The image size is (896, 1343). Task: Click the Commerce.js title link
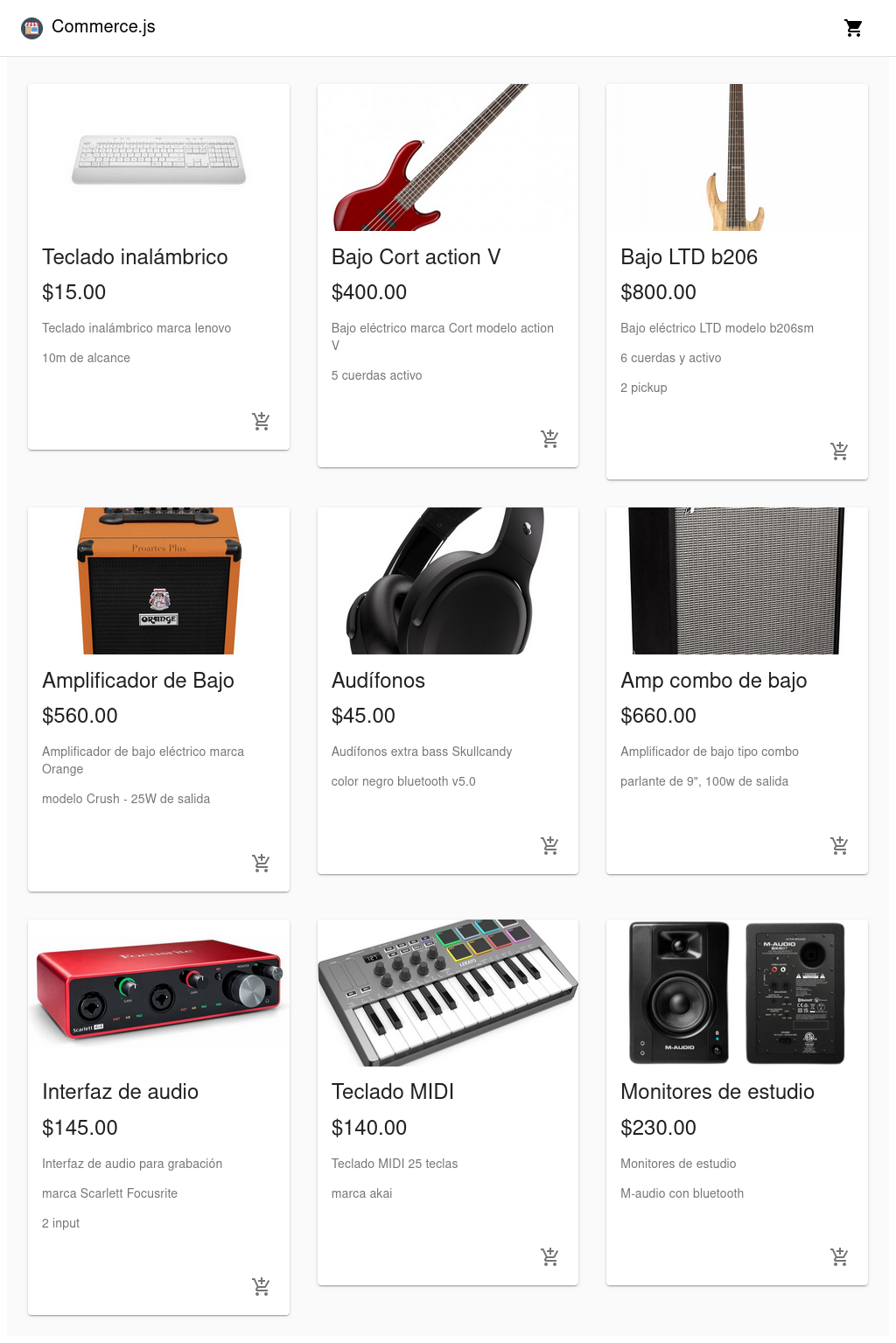pos(103,27)
